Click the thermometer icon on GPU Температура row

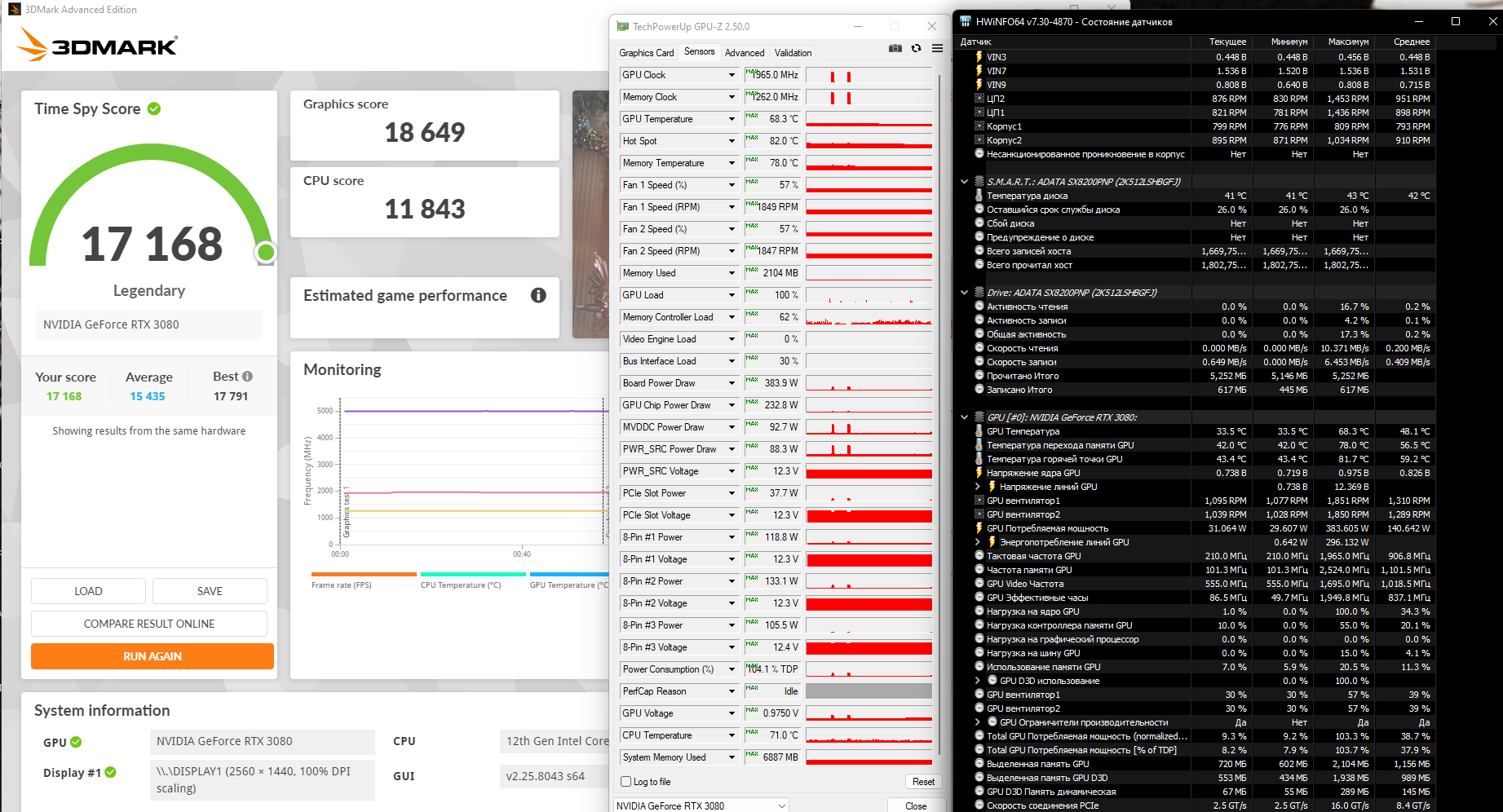[x=979, y=431]
